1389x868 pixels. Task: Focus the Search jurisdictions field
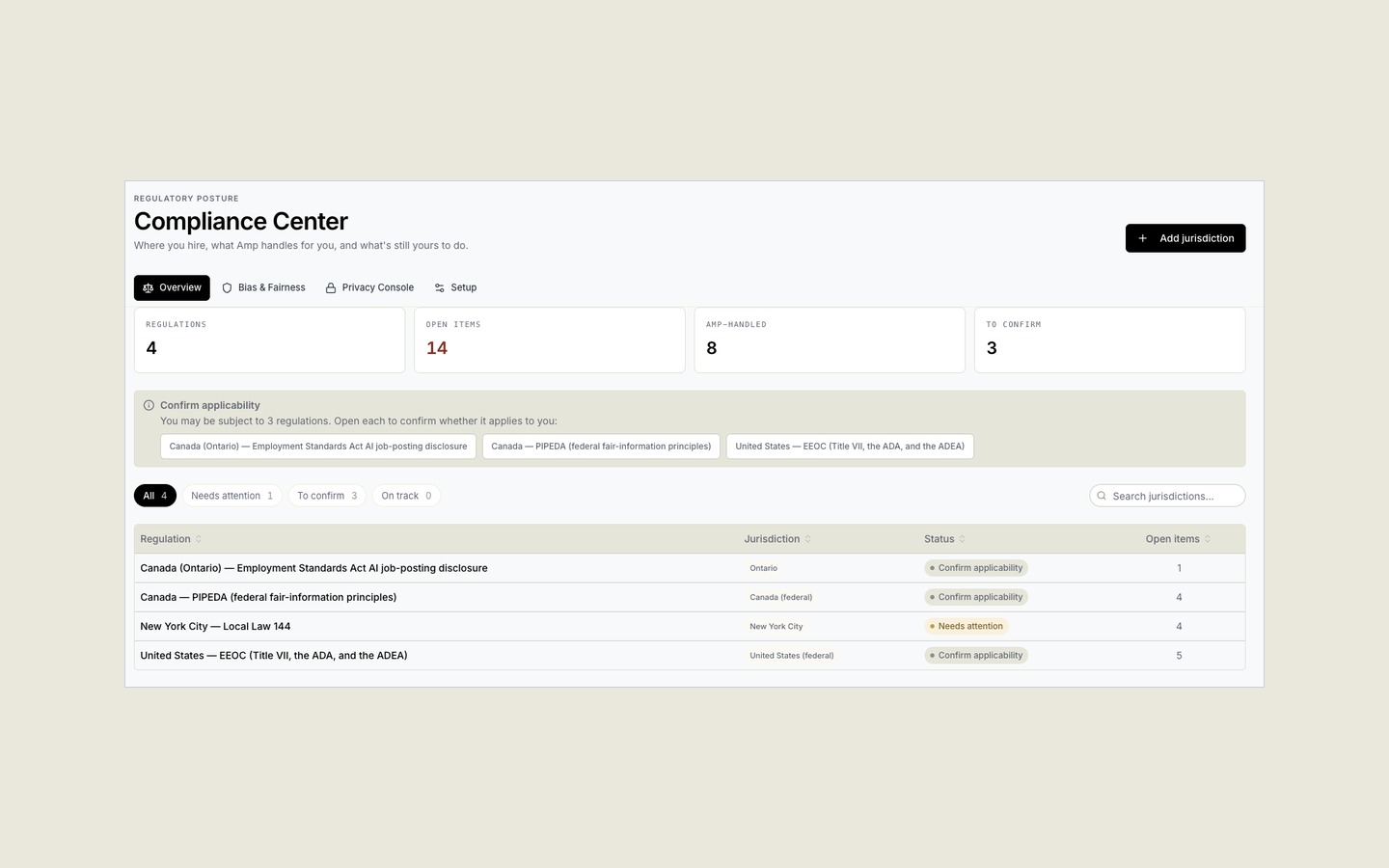1167,496
